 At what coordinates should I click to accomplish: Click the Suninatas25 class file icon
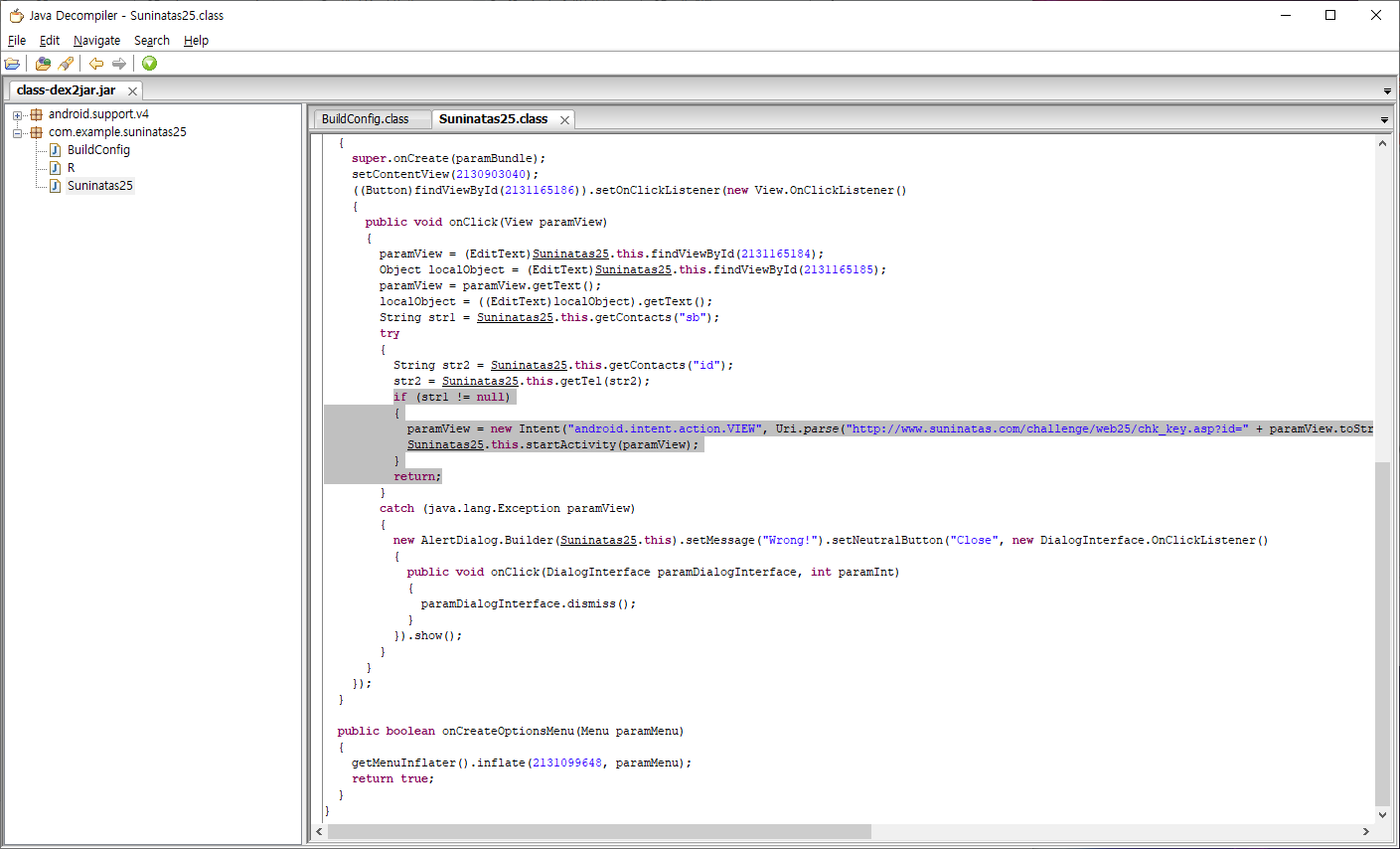coord(56,186)
